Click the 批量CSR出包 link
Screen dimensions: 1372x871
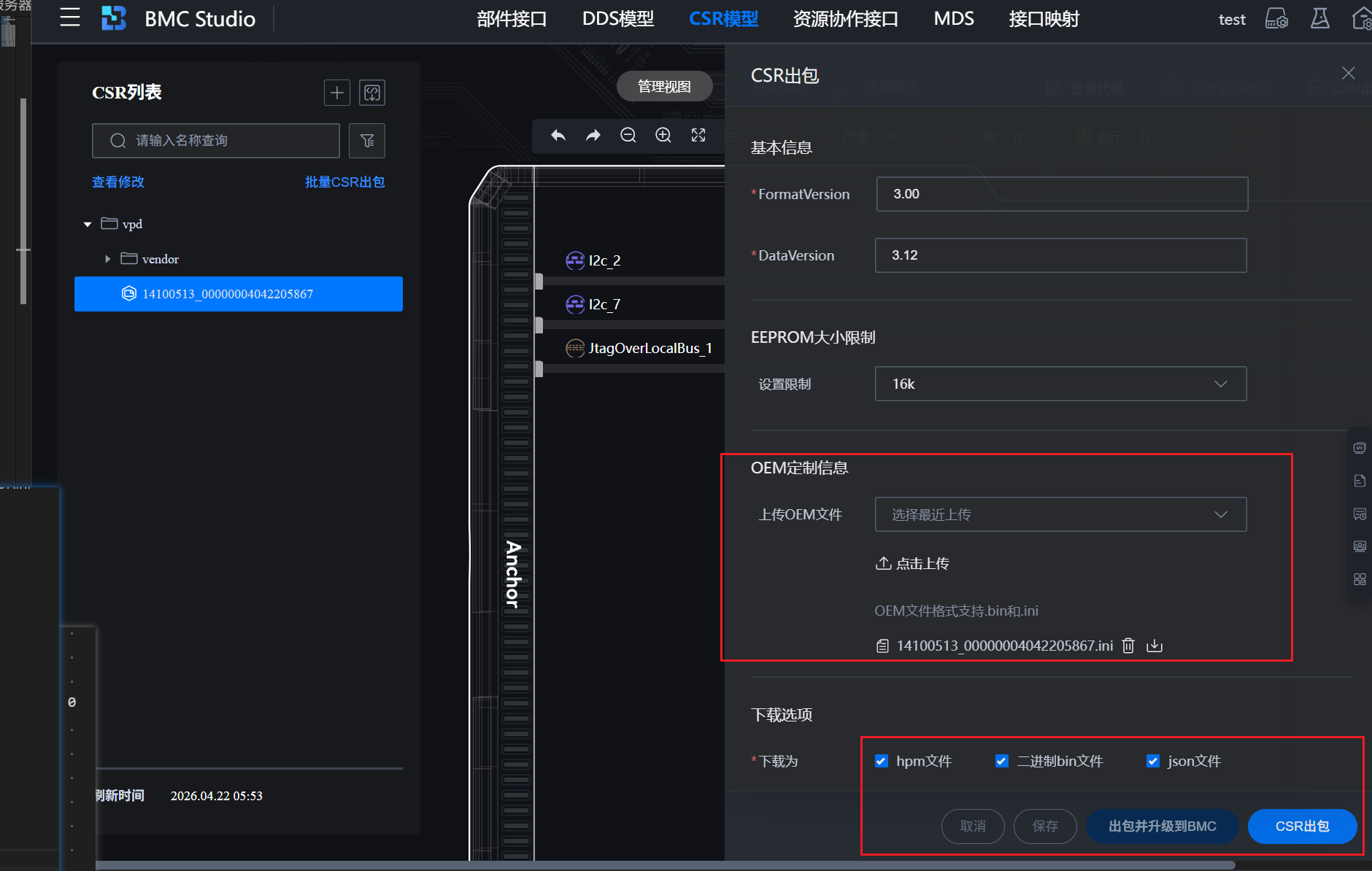344,182
